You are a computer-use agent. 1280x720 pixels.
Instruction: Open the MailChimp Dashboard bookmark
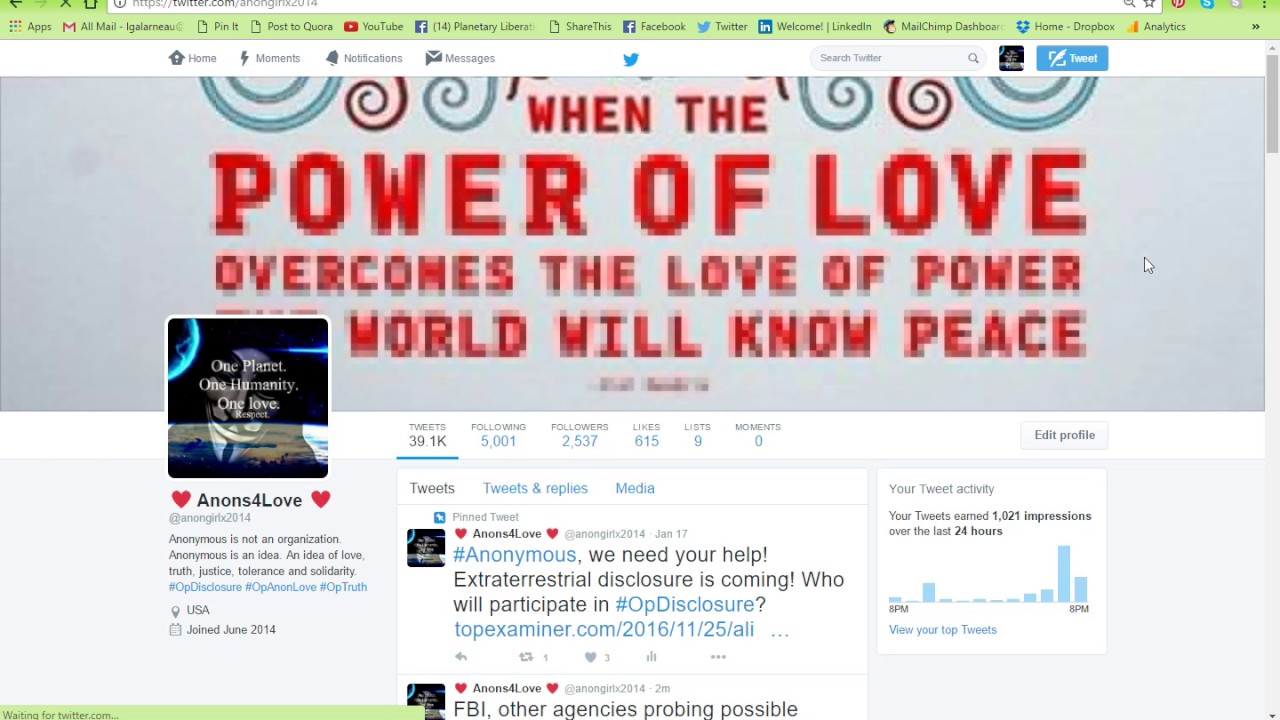943,27
